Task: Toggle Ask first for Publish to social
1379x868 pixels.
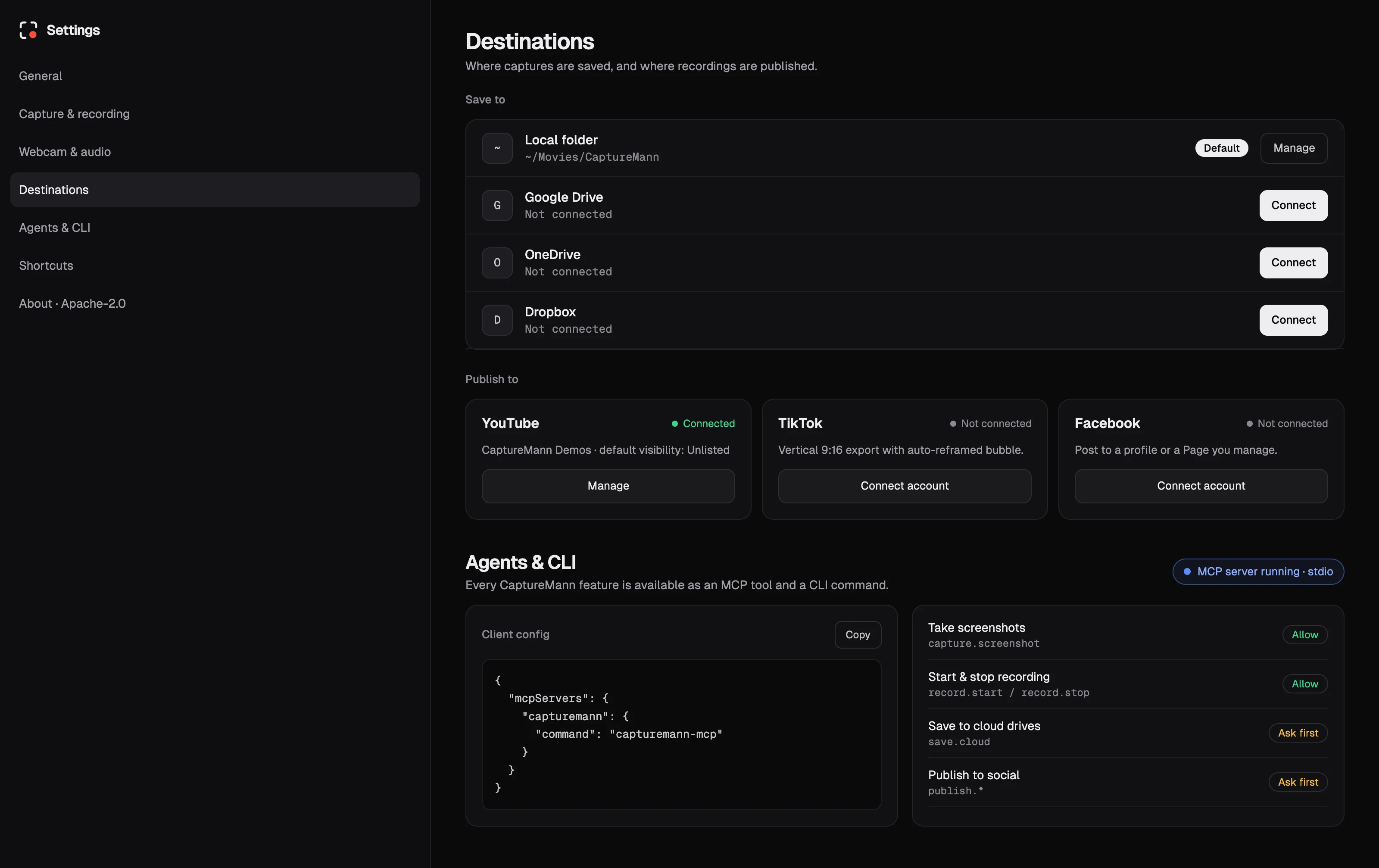Action: [1298, 782]
